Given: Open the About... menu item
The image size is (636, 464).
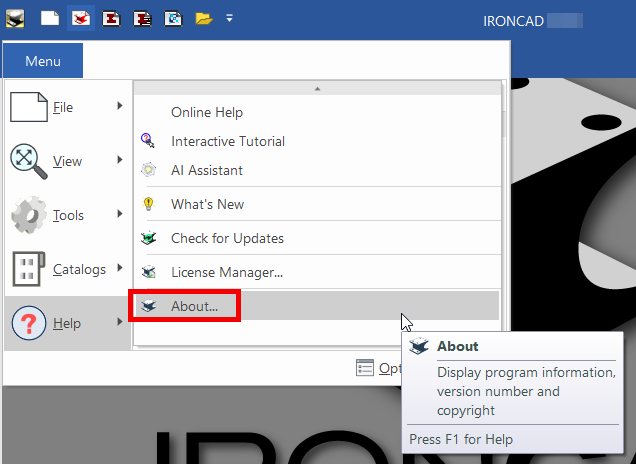Looking at the screenshot, I should [317, 306].
